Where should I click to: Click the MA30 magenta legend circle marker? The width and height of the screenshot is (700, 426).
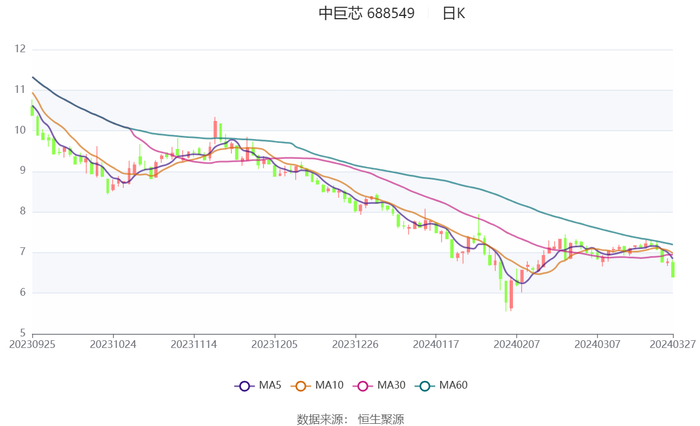362,386
